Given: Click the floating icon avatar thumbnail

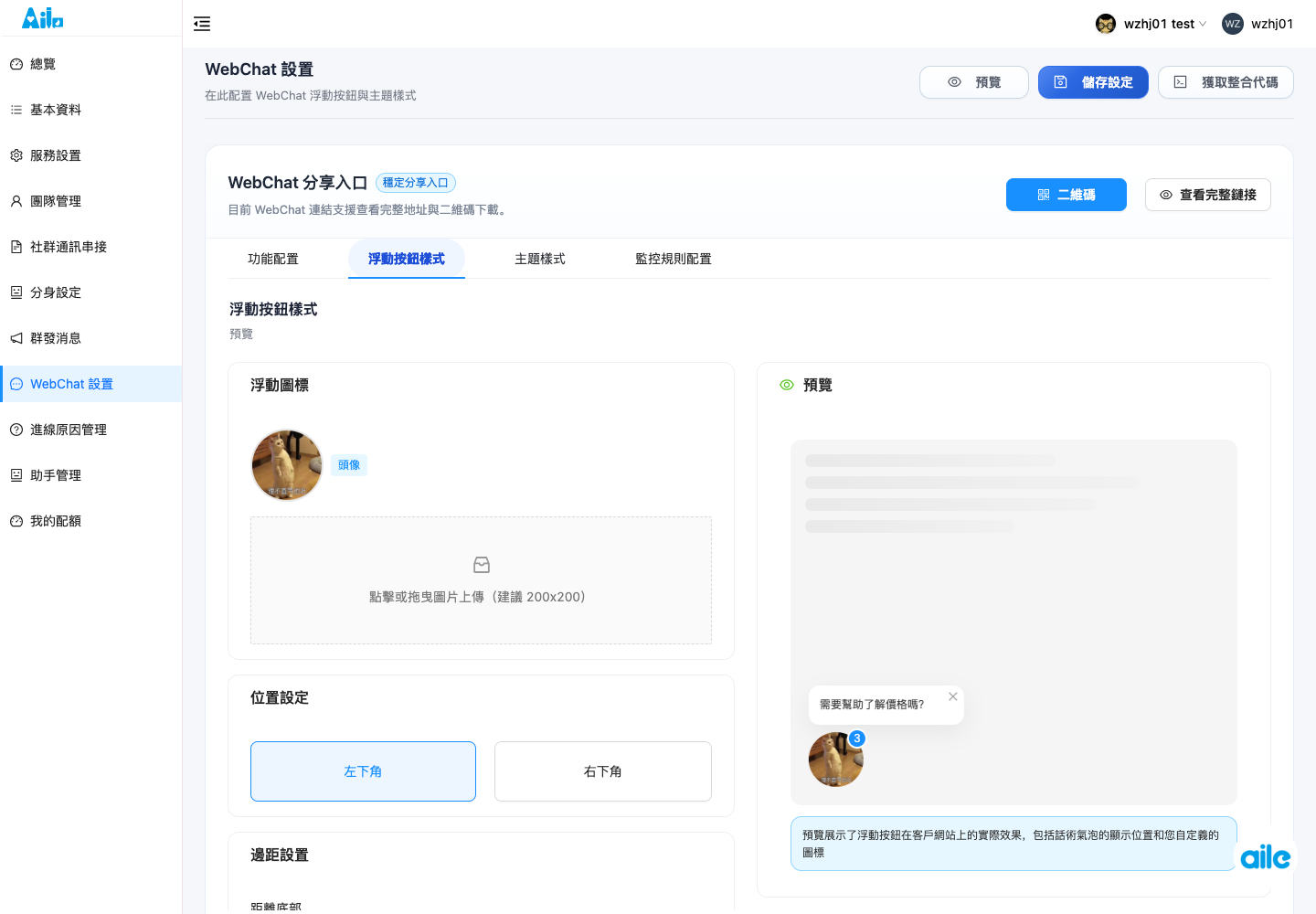Looking at the screenshot, I should (x=287, y=465).
